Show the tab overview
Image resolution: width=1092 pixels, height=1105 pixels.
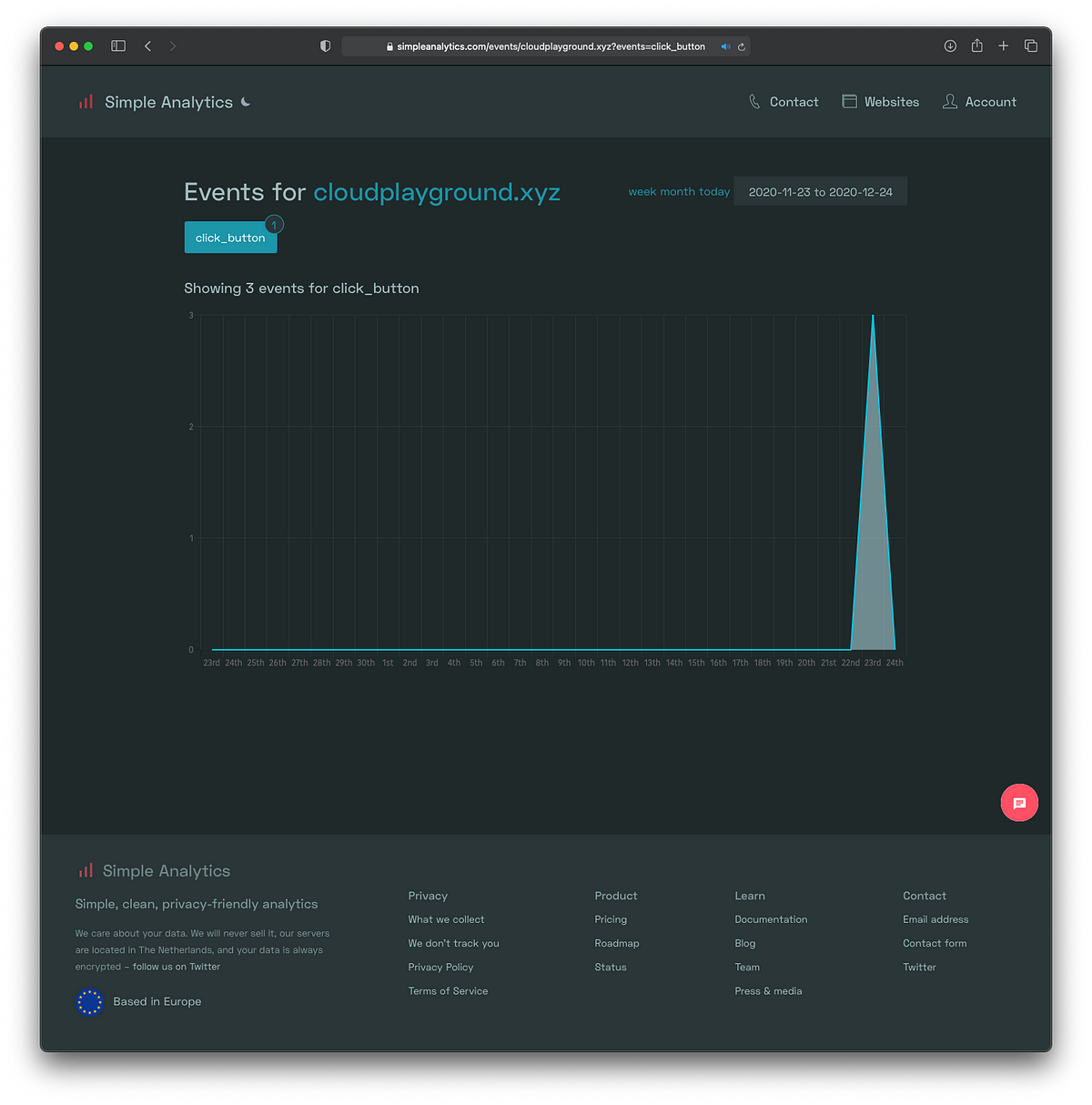click(1031, 46)
